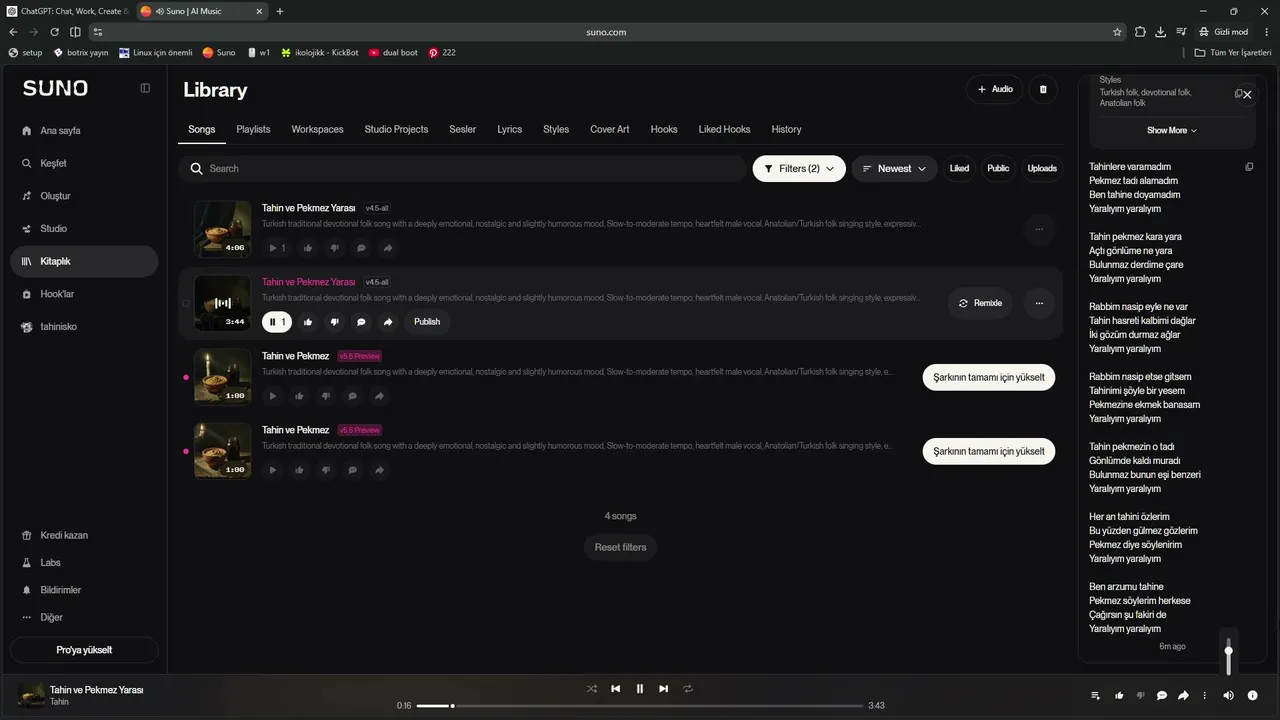Expand Show More in the song details
This screenshot has width=1280, height=720.
(1172, 131)
